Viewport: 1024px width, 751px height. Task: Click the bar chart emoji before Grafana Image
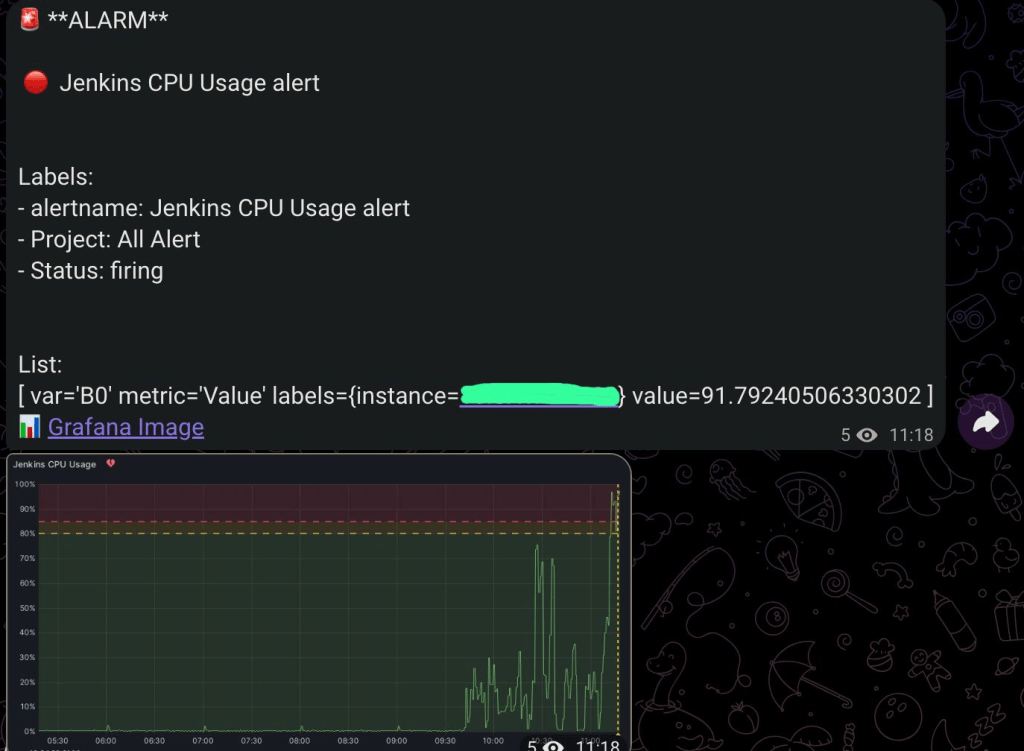(x=30, y=428)
